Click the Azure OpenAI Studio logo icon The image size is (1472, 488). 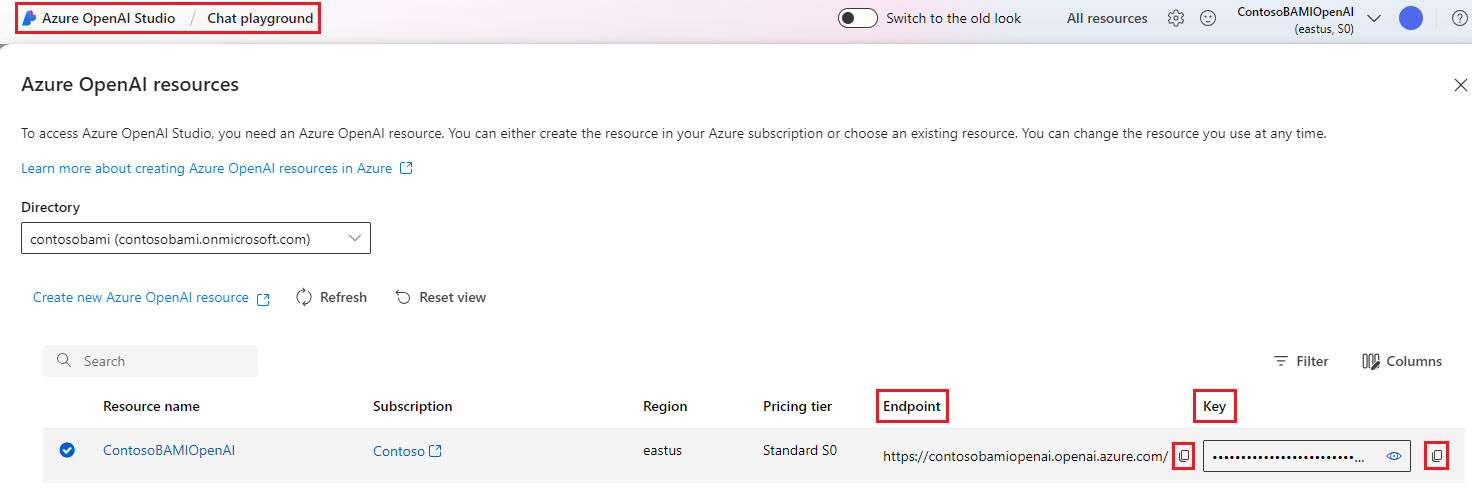29,18
